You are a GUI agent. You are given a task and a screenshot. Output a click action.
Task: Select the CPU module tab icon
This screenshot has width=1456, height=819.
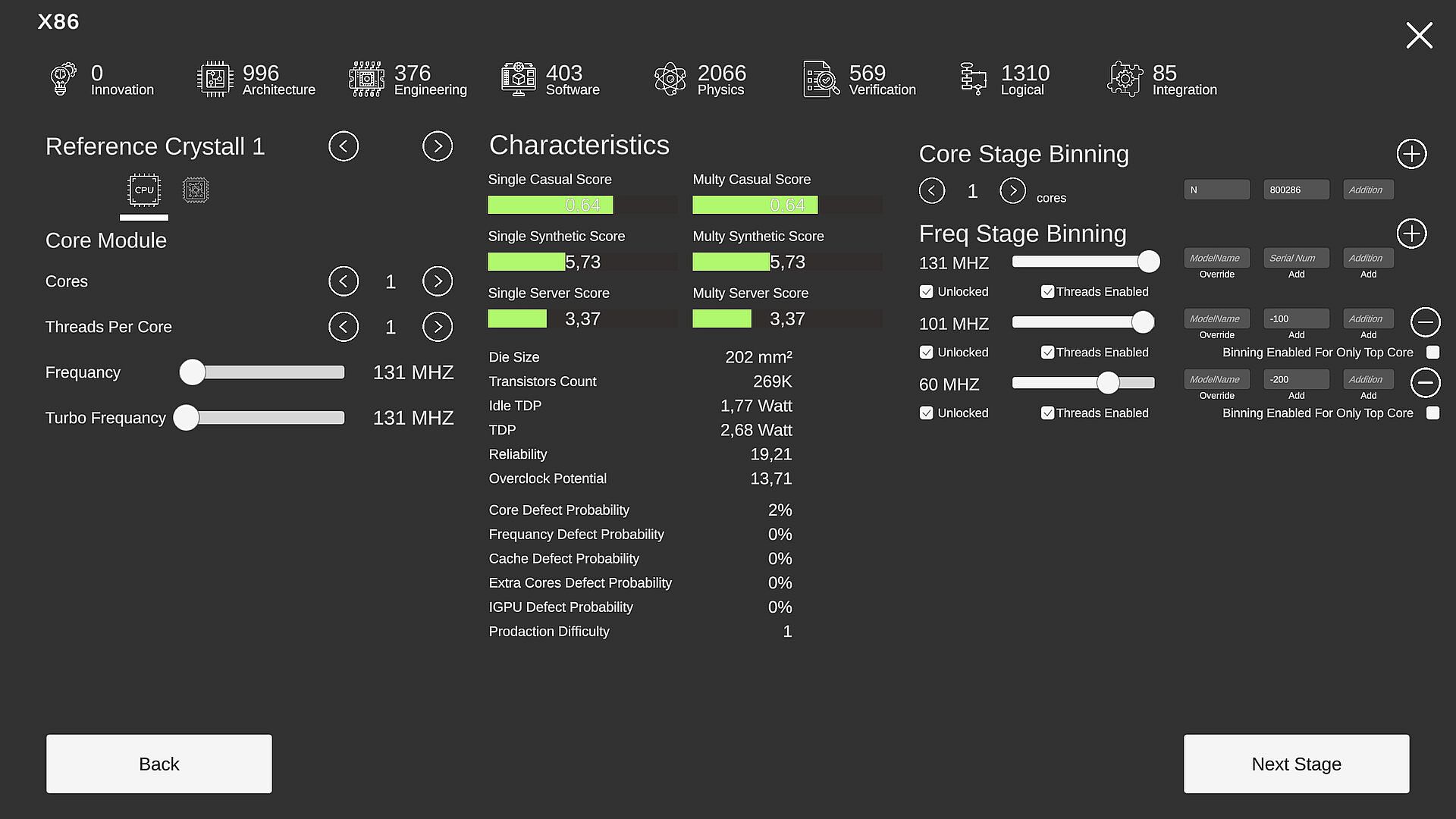tap(144, 190)
